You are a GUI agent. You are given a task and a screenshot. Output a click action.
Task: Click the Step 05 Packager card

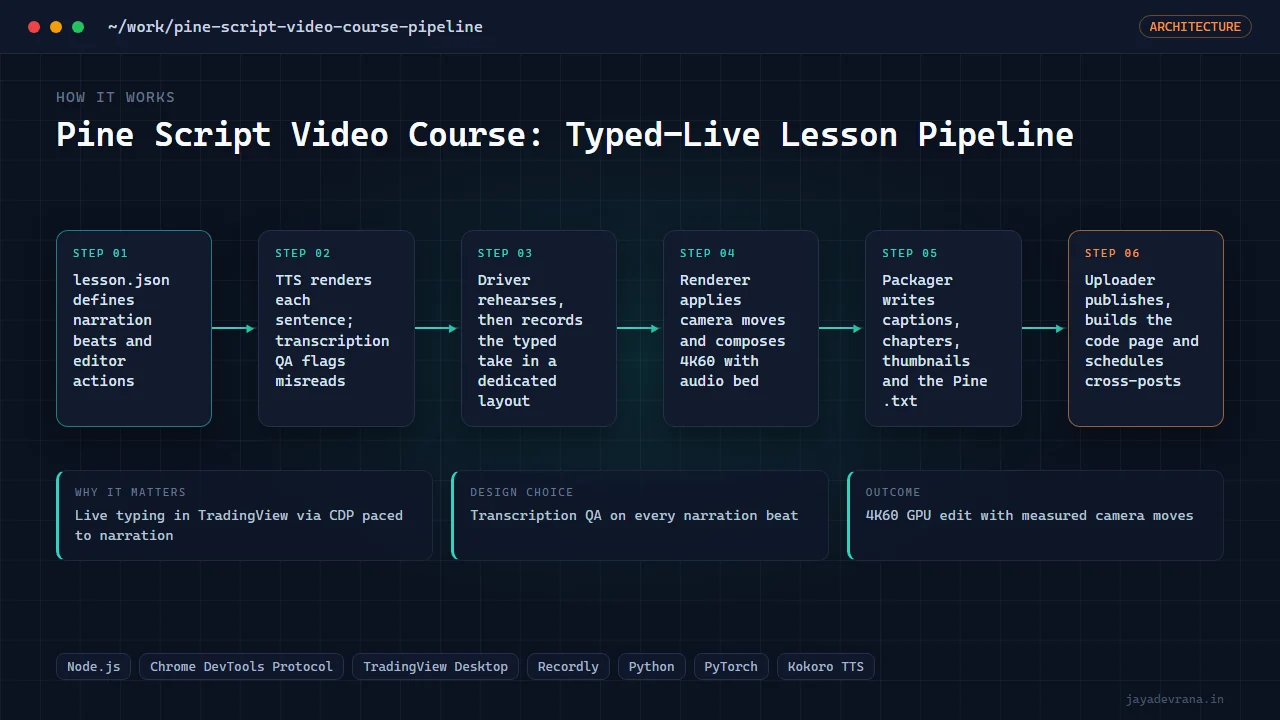(x=943, y=329)
